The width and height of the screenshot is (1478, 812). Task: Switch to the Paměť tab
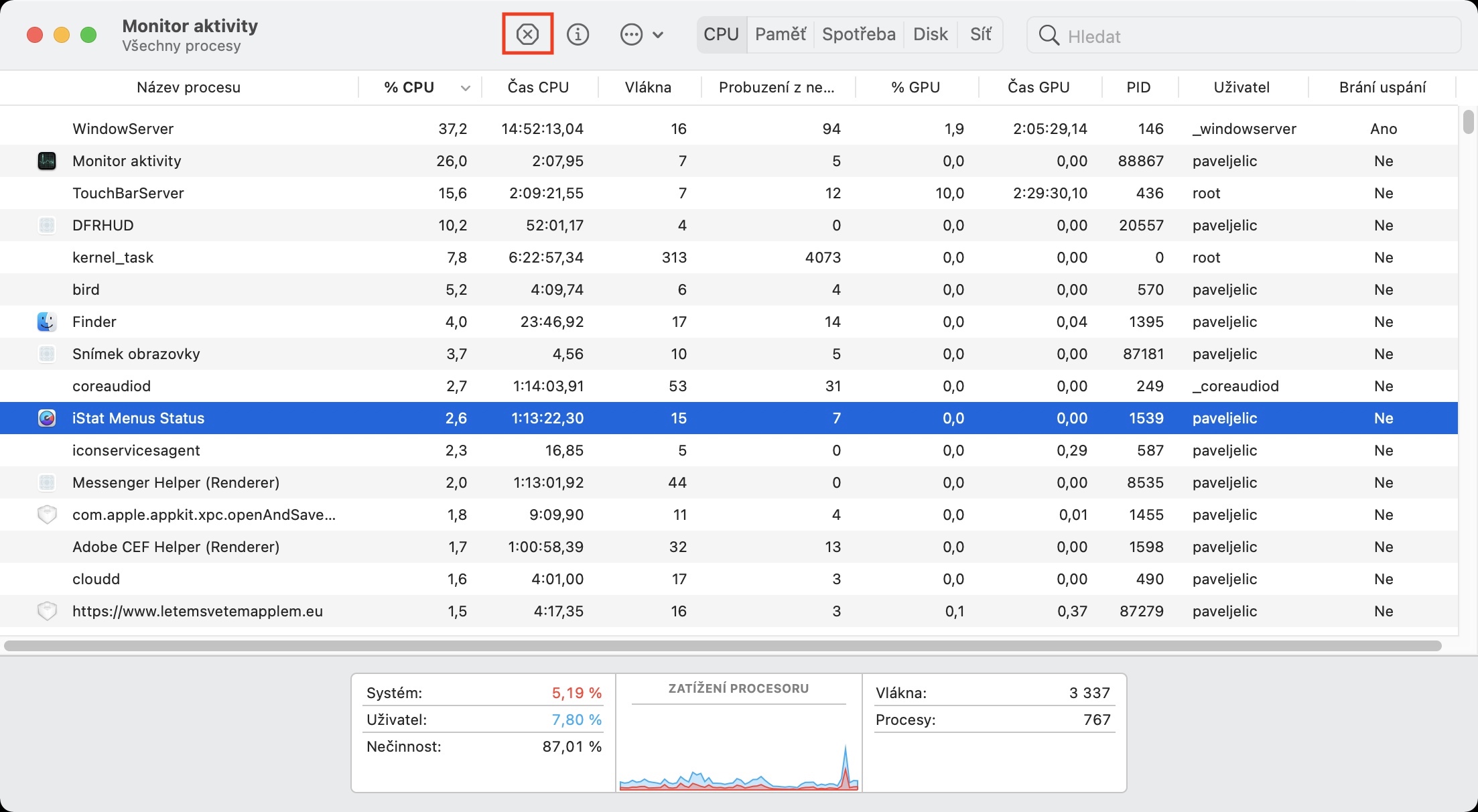pyautogui.click(x=780, y=34)
